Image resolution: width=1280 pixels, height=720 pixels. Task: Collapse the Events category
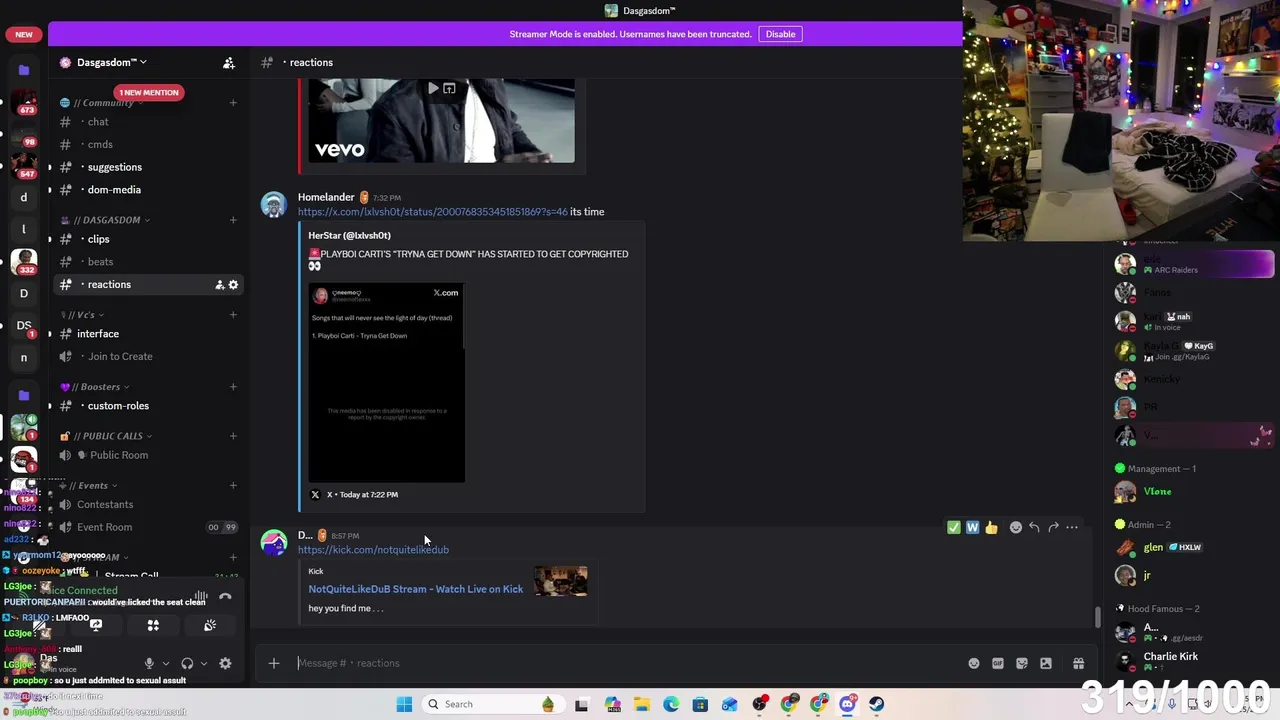(x=89, y=486)
